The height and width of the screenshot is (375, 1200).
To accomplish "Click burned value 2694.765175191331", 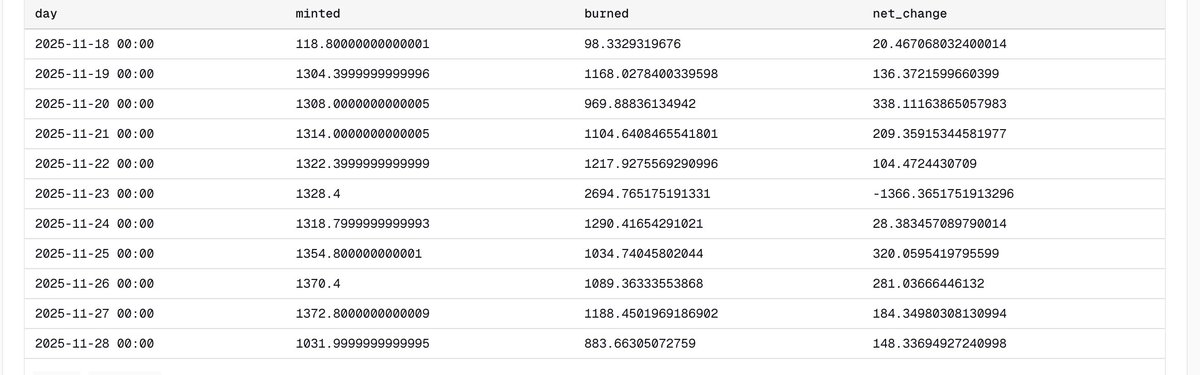I will pos(647,194).
